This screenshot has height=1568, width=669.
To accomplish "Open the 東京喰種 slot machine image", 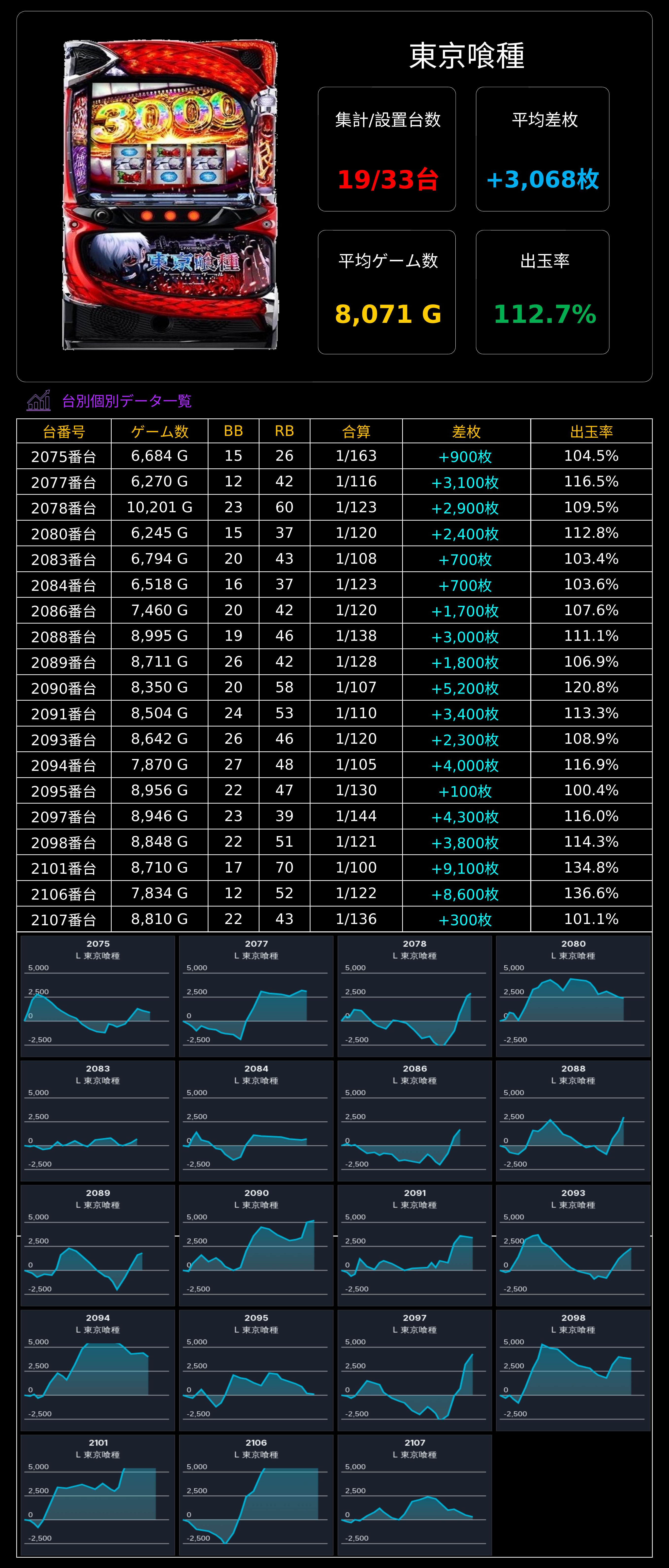I will coord(170,195).
